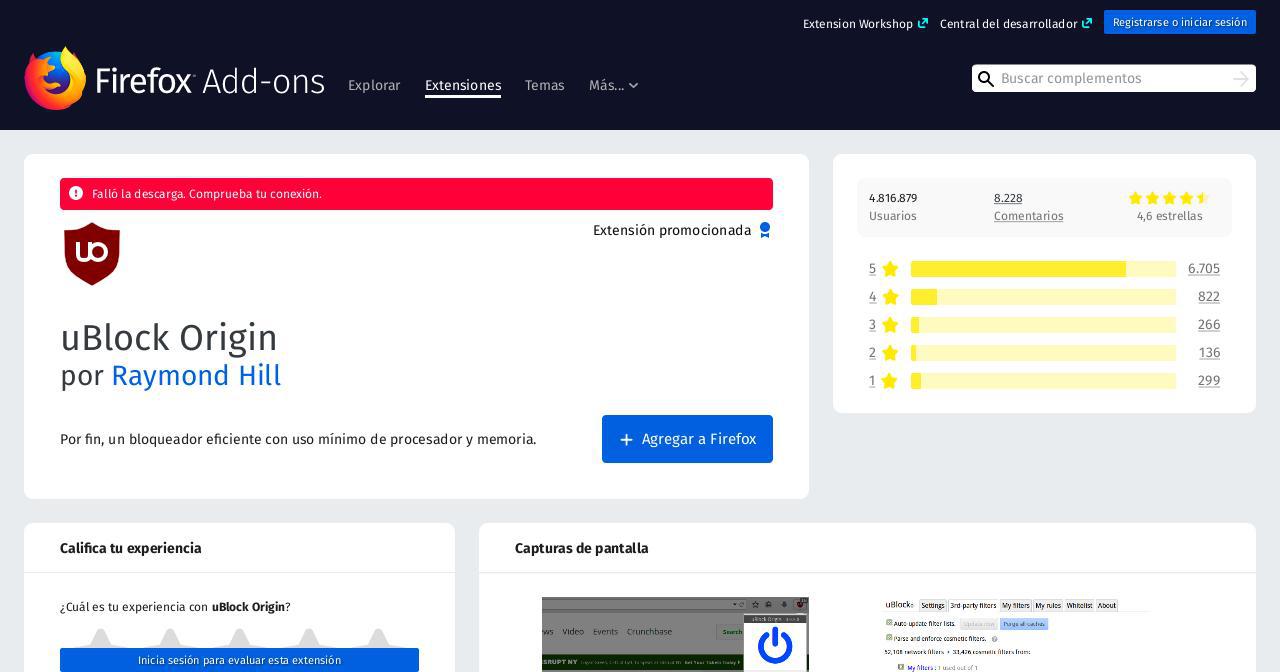Click the 4.816.879 Usuarios count
Screen dimensions: 1280x672
click(893, 207)
